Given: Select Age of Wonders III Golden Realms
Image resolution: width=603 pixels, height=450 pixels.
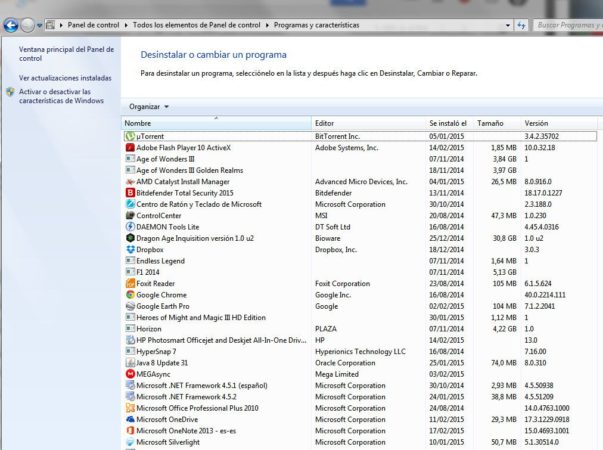Looking at the screenshot, I should click(360, 170).
